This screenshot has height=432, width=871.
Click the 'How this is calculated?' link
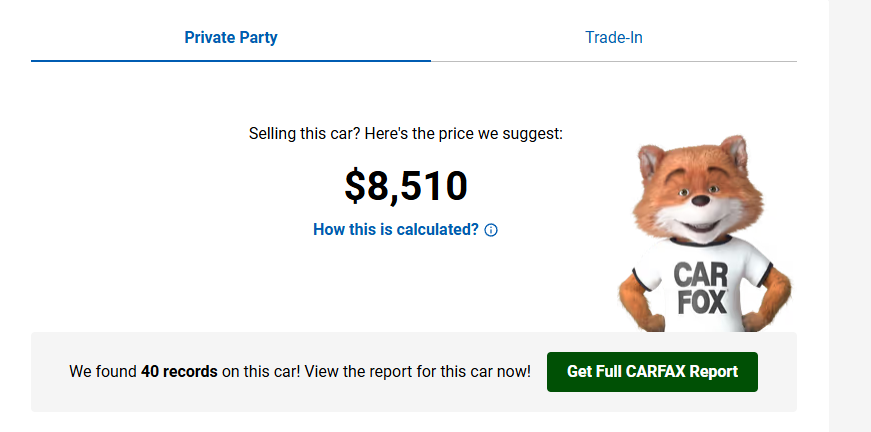pyautogui.click(x=396, y=229)
